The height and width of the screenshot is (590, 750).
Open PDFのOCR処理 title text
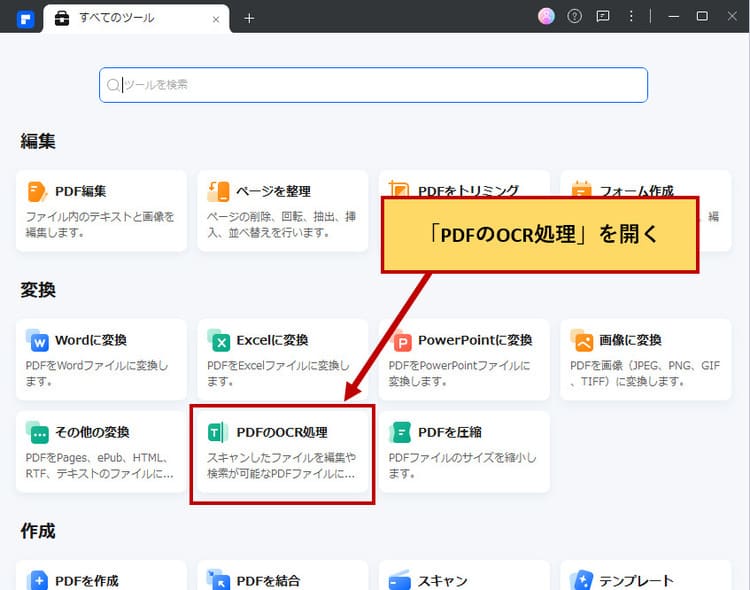tap(282, 433)
